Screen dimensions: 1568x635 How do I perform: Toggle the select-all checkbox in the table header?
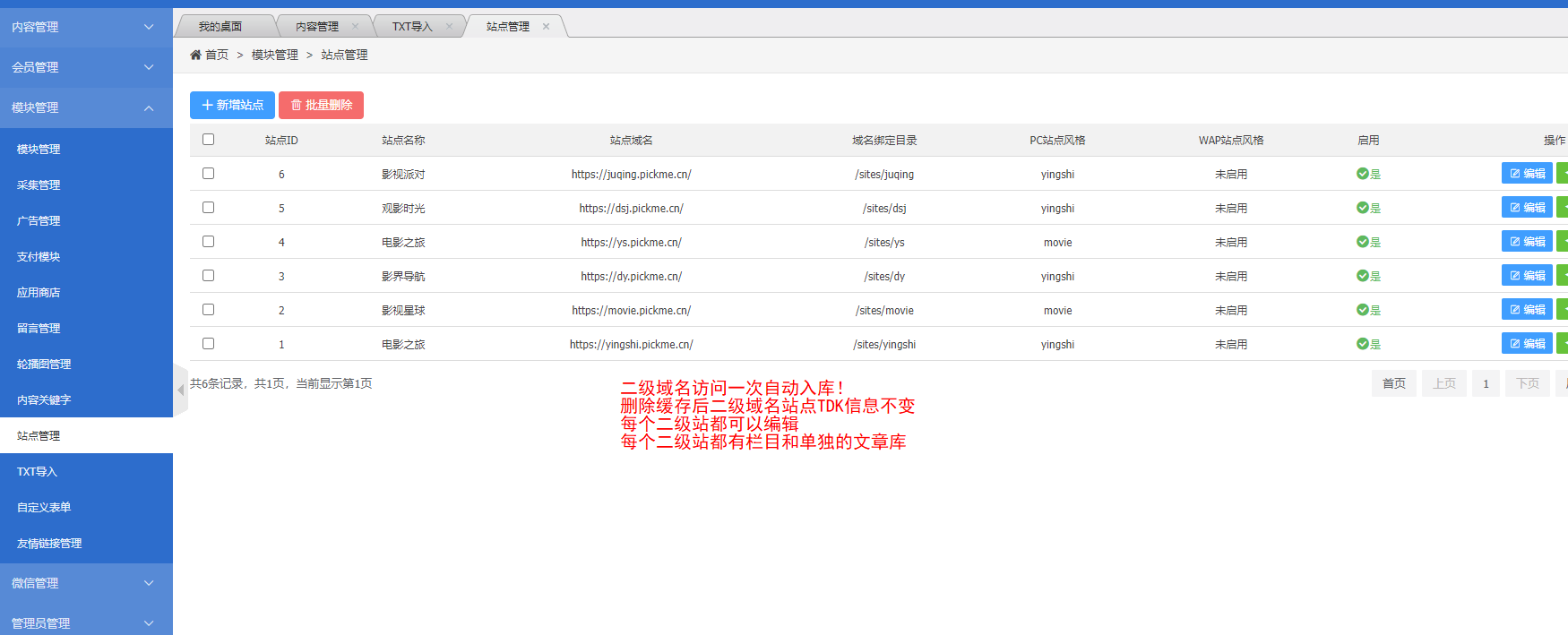pos(209,140)
